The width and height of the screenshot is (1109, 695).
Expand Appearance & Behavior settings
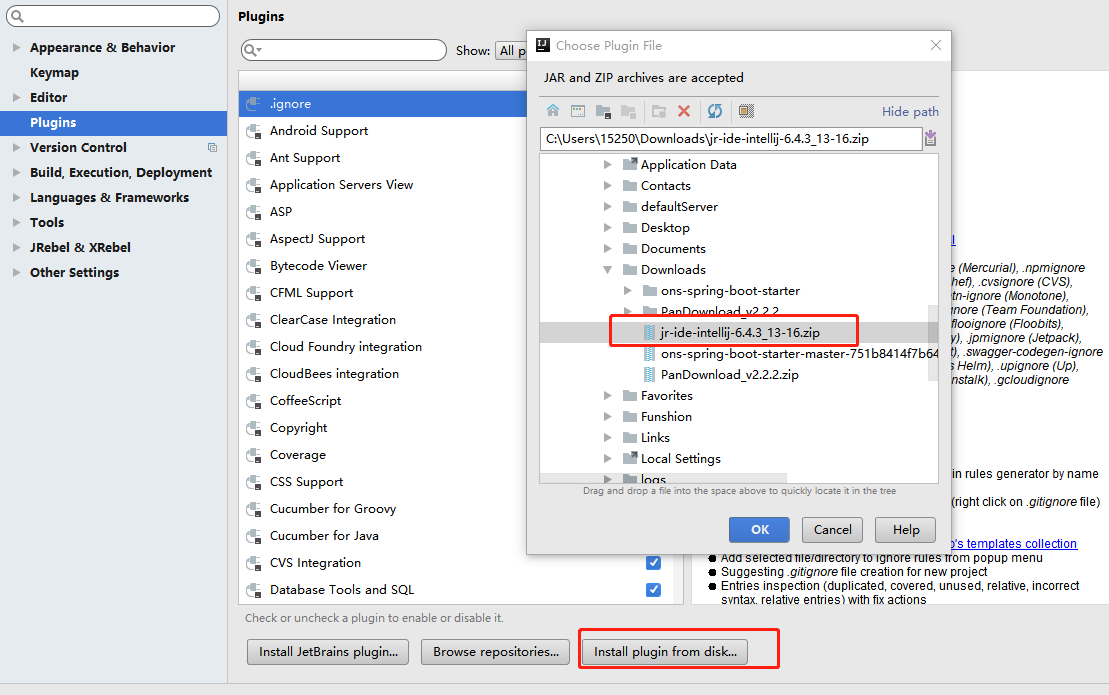16,47
